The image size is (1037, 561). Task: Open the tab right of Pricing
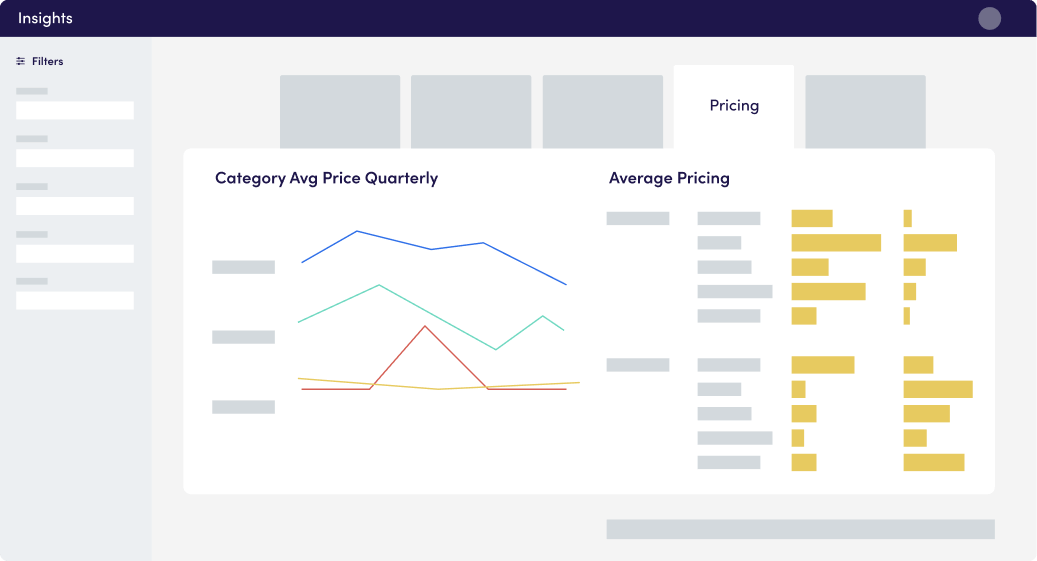865,112
